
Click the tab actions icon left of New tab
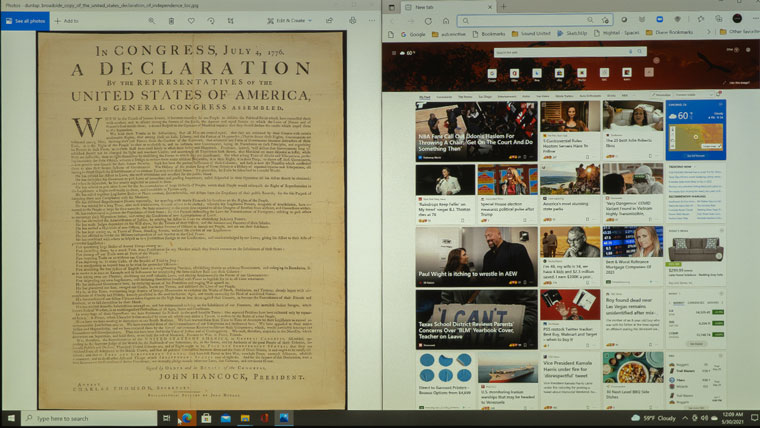[392, 7]
